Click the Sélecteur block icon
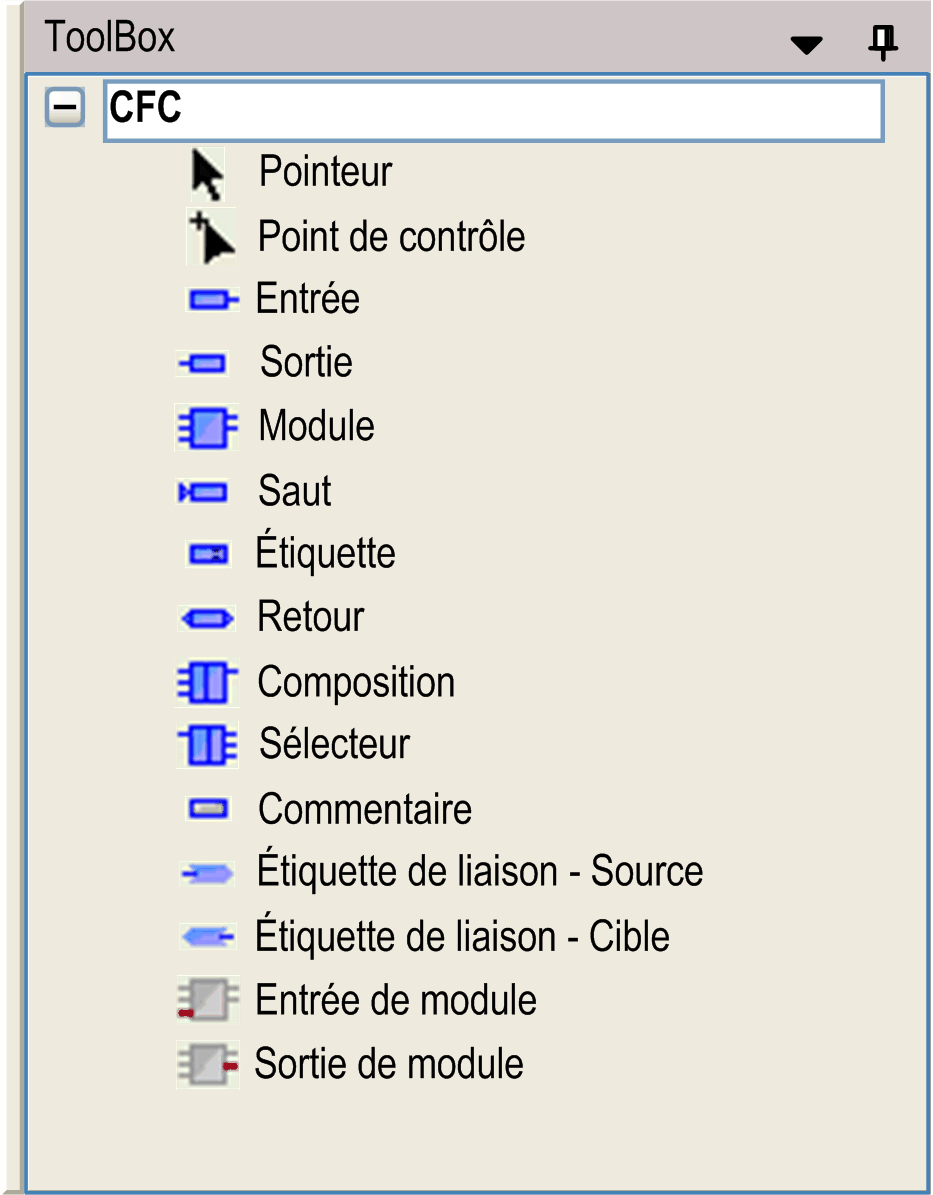Screen dimensions: 933x1195 [208, 746]
